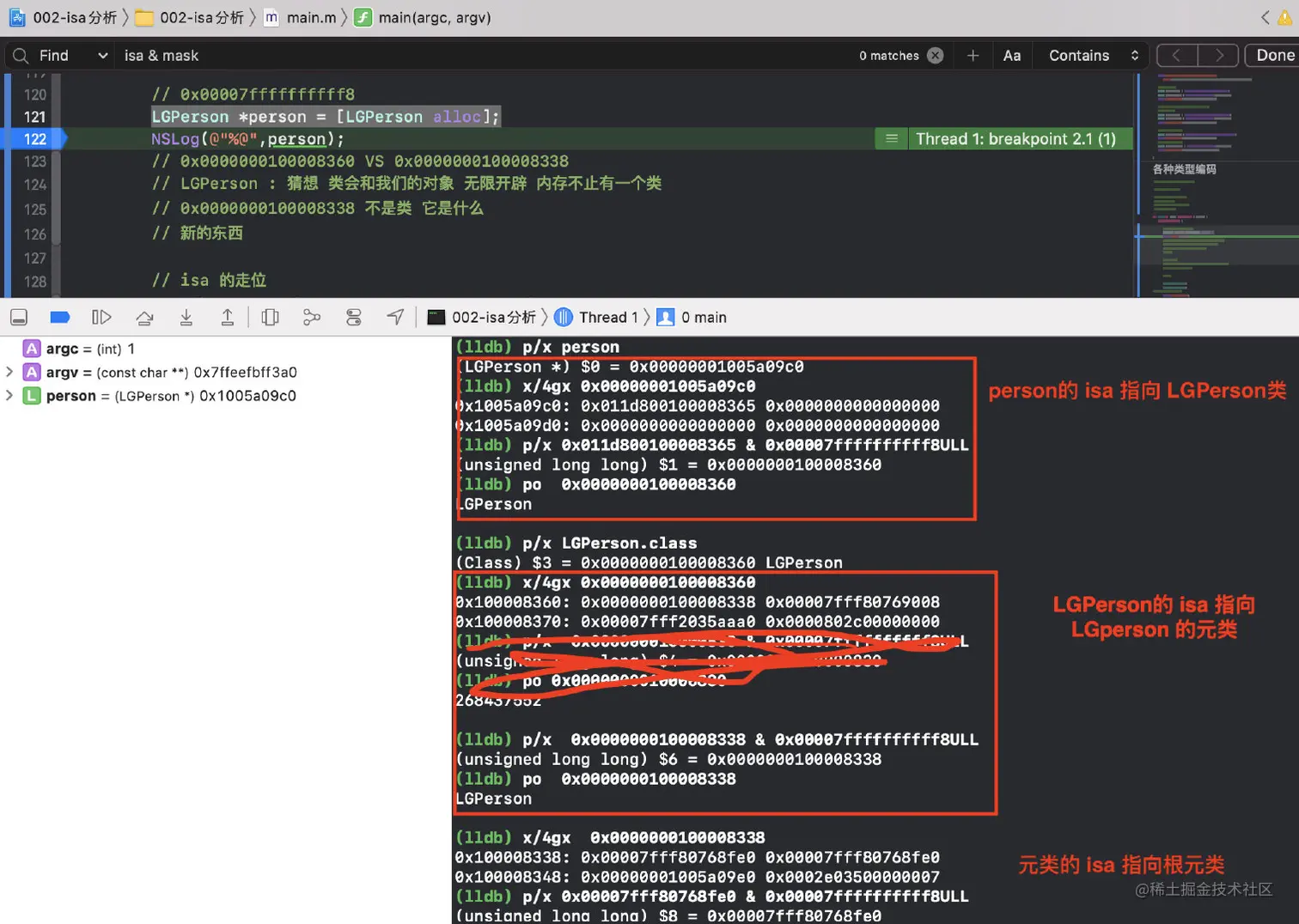Click the find magnifier icon

point(21,55)
